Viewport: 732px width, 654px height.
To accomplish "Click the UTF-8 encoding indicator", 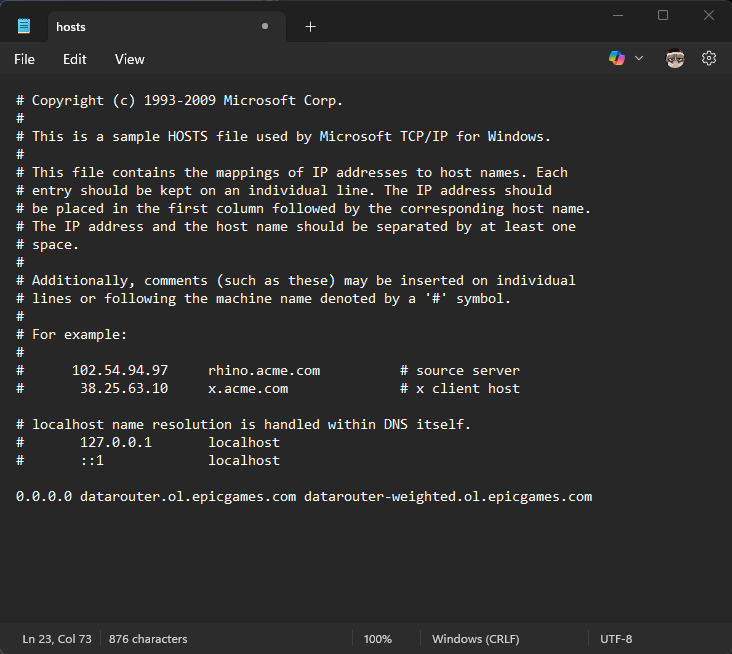I will pyautogui.click(x=616, y=639).
